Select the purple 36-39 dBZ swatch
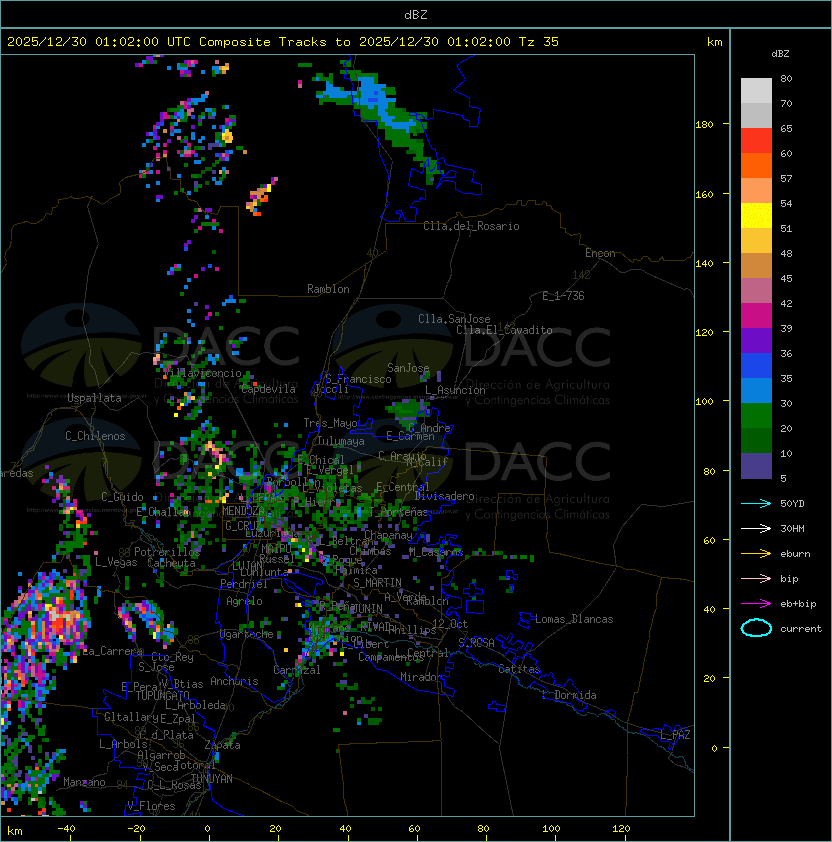 click(x=756, y=340)
